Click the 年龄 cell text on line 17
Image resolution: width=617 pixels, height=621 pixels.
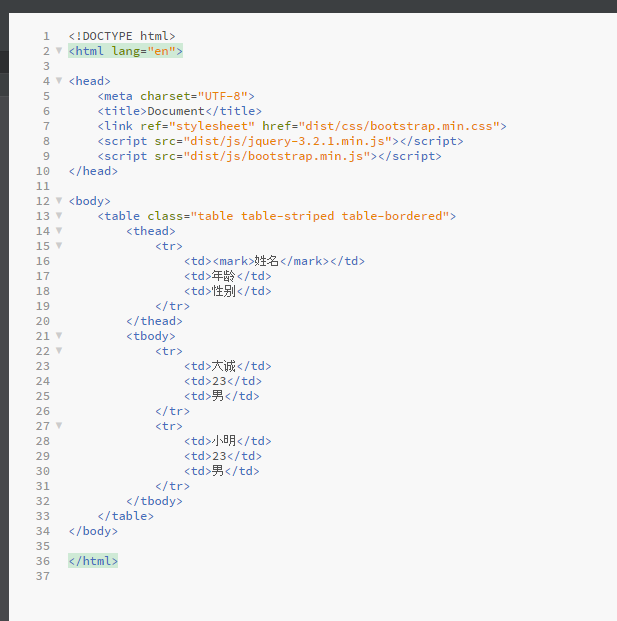(x=223, y=276)
